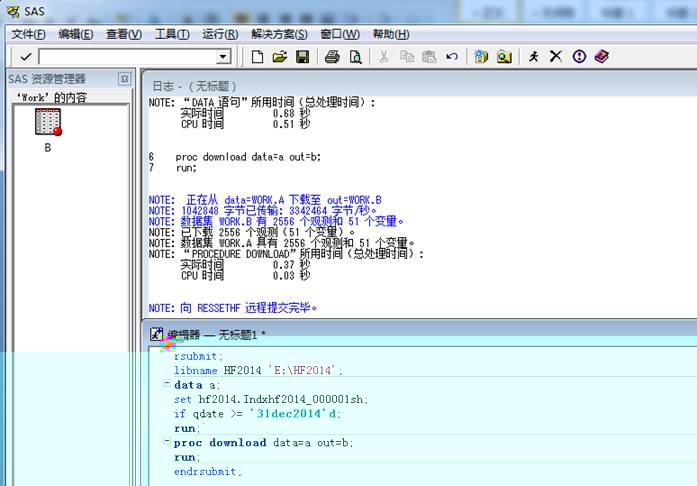Click the 'Work' 的内容 header
Screen dimensions: 697x486
click(x=52, y=97)
